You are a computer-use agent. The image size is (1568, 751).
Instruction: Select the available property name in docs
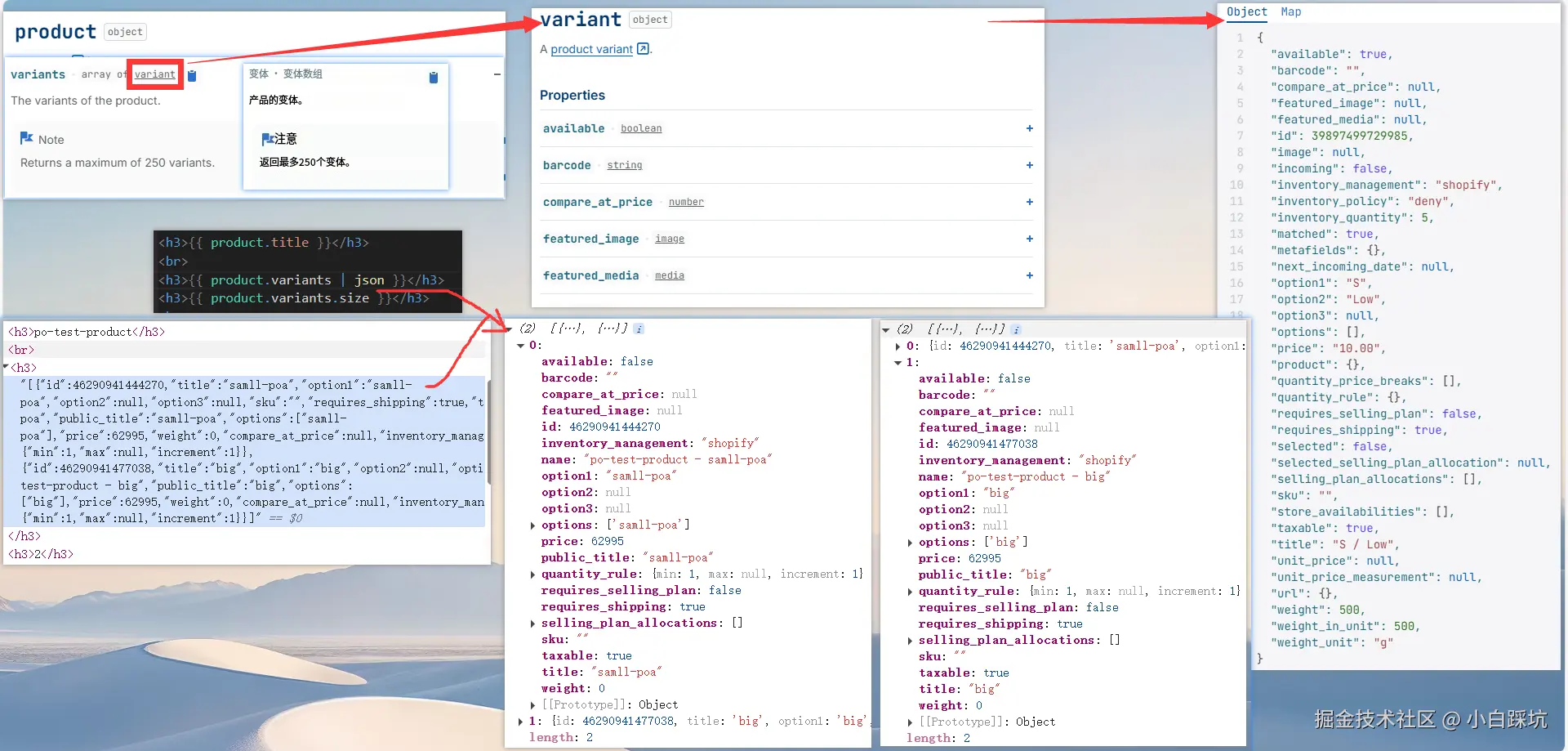pos(574,128)
